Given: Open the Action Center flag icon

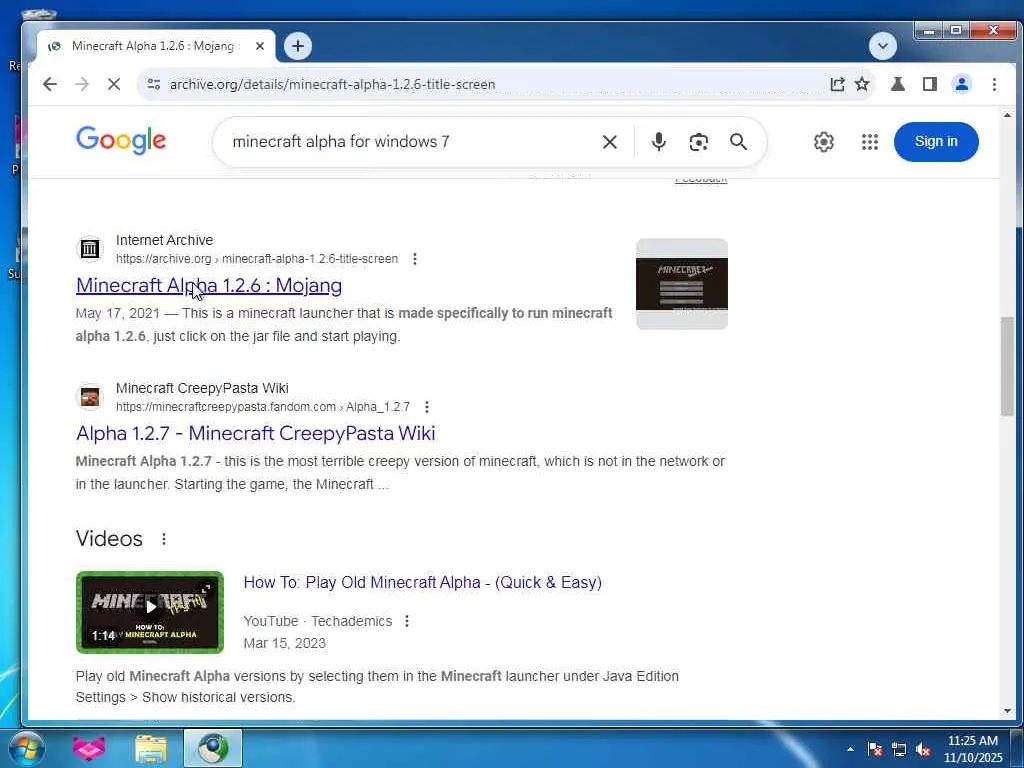Looking at the screenshot, I should click(874, 749).
